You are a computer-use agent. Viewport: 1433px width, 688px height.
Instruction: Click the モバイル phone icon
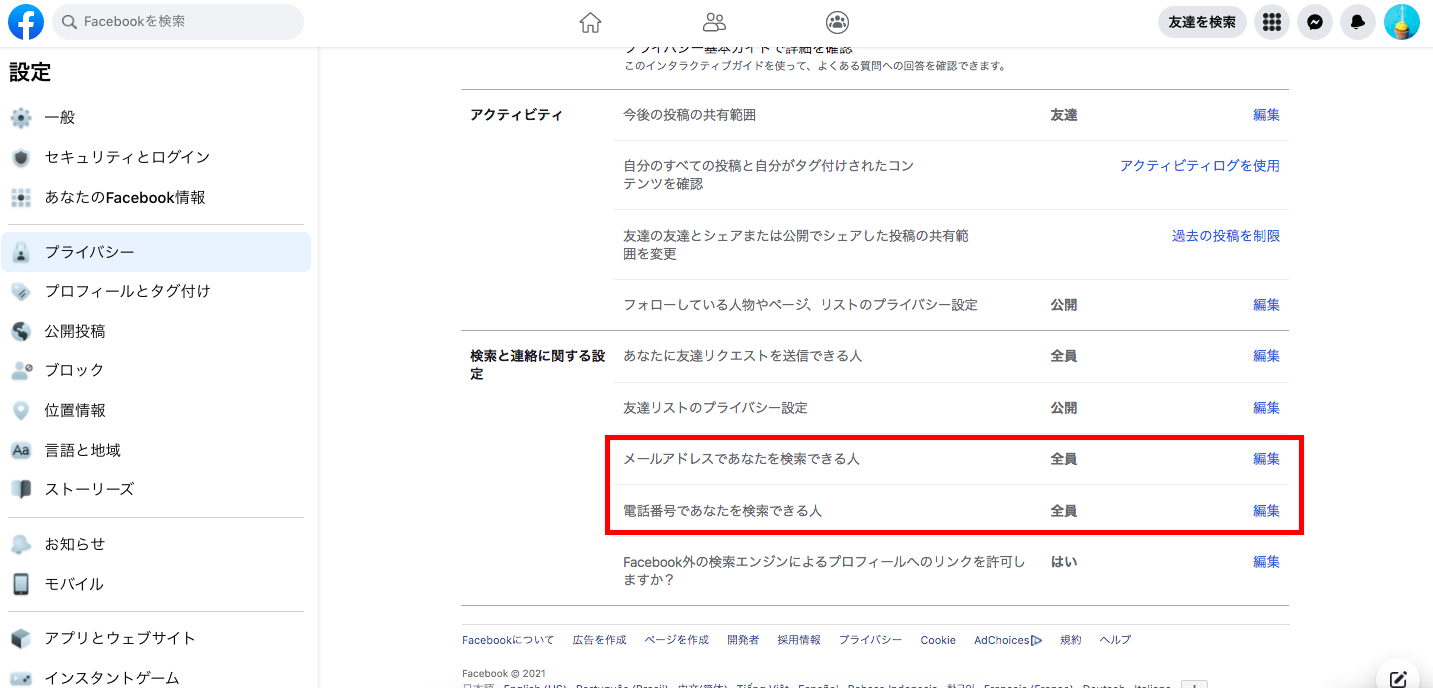[21, 584]
